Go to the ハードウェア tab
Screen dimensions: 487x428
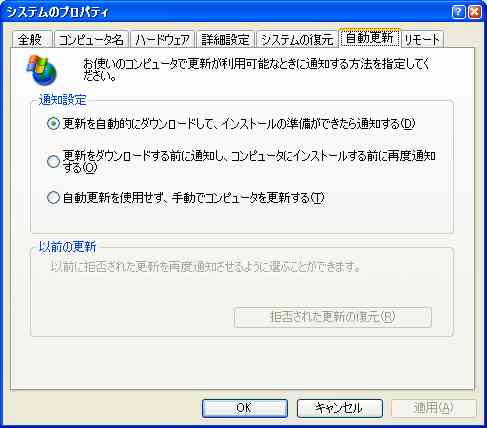pyautogui.click(x=163, y=40)
